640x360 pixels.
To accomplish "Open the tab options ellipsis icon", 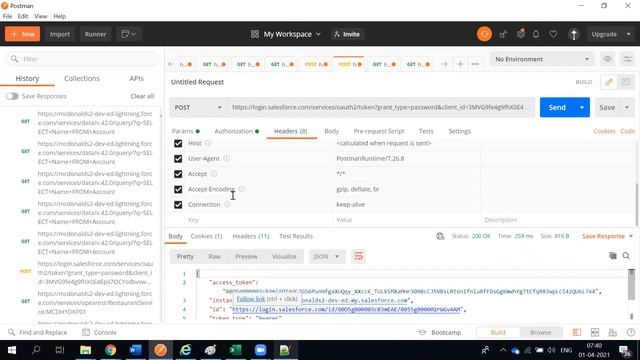I will point(475,64).
